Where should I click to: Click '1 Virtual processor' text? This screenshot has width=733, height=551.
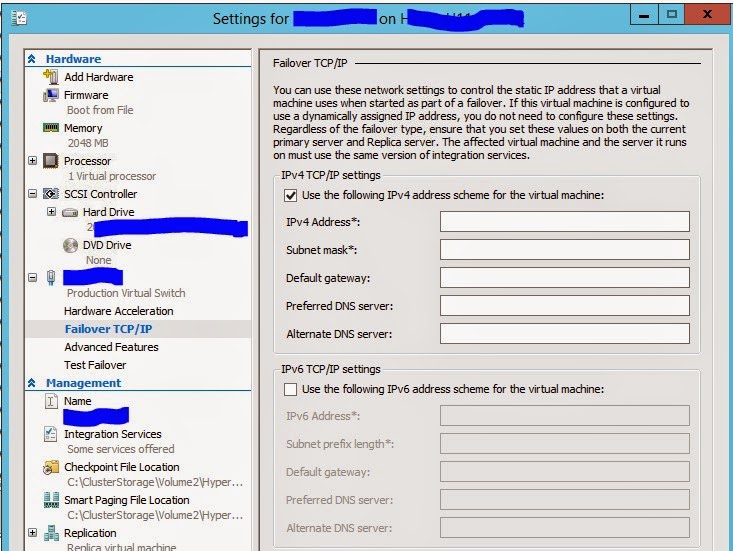pyautogui.click(x=112, y=176)
